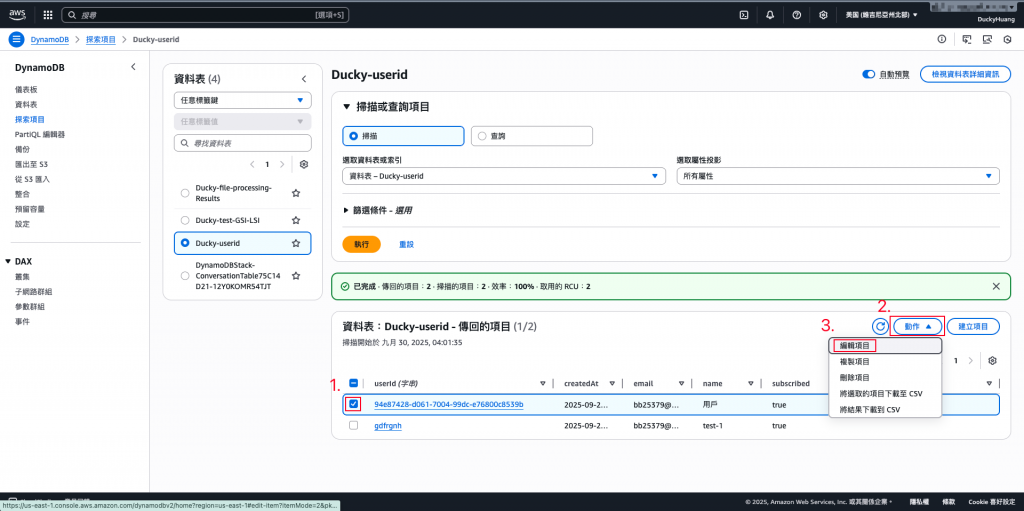Toggle the blue hamburger navigation menu
This screenshot has height=511, width=1024.
point(16,39)
